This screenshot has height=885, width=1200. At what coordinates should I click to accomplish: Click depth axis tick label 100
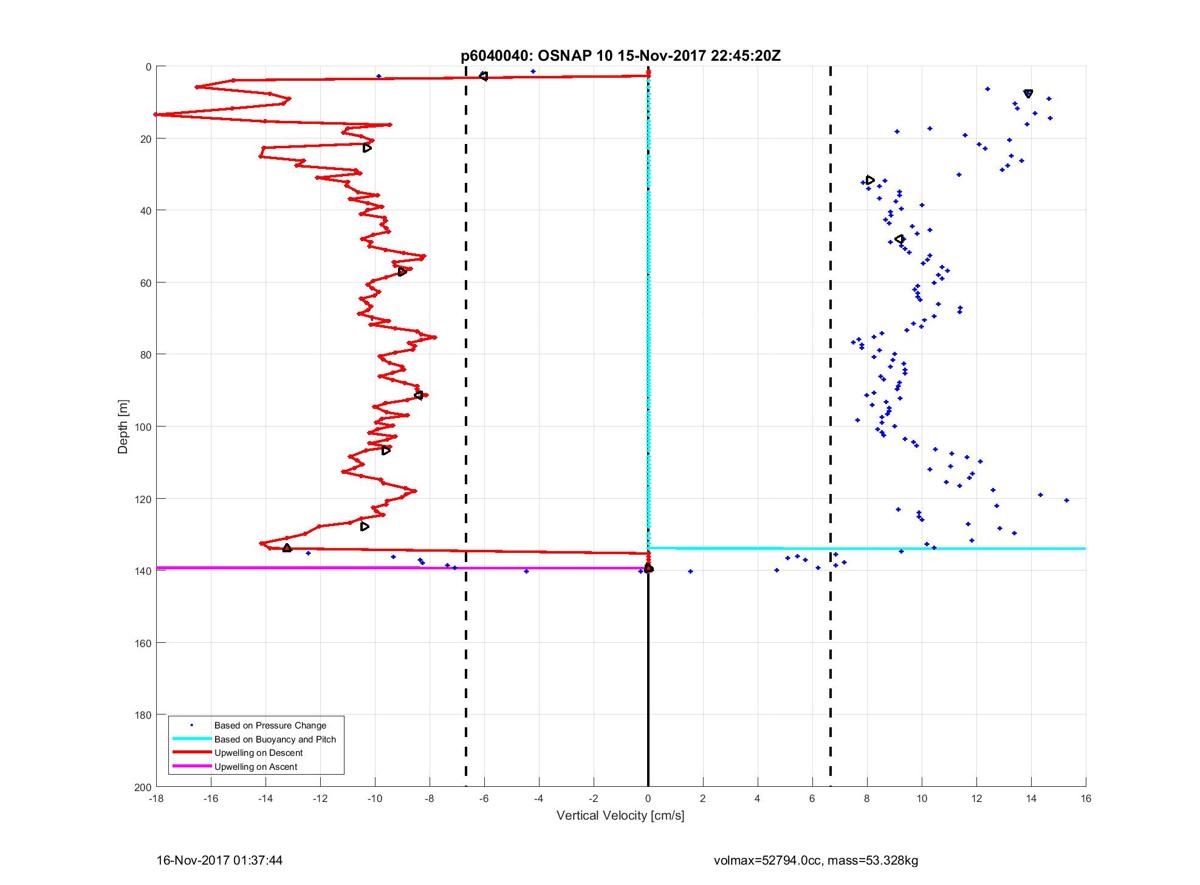(141, 427)
